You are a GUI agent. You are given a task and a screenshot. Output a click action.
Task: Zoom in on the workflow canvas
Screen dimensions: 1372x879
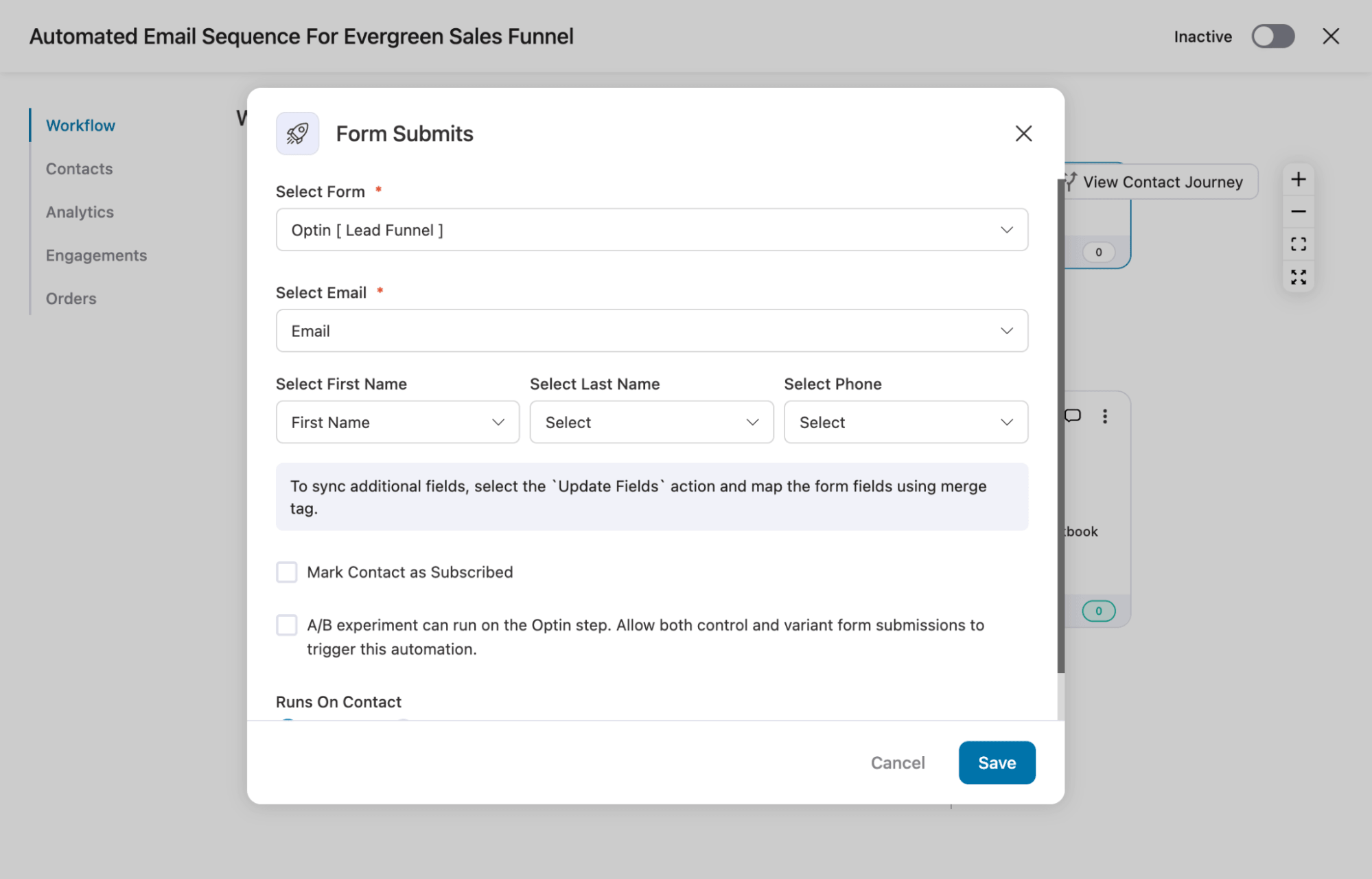1298,179
